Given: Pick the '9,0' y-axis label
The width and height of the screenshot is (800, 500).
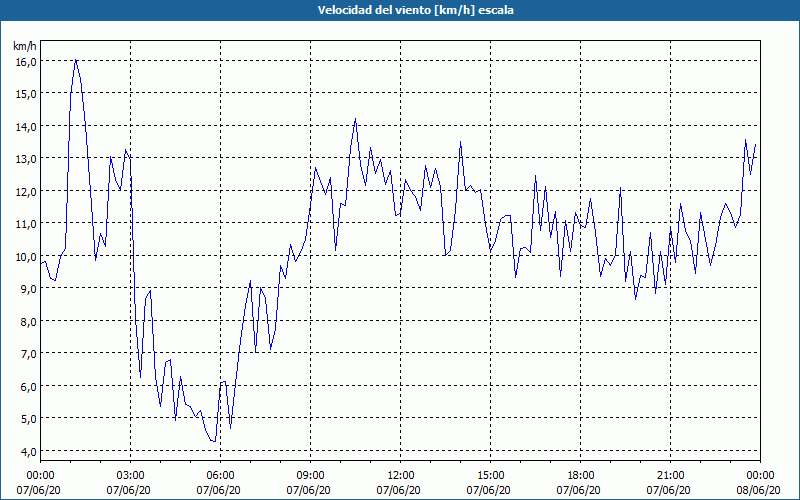Looking at the screenshot, I should coord(28,289).
